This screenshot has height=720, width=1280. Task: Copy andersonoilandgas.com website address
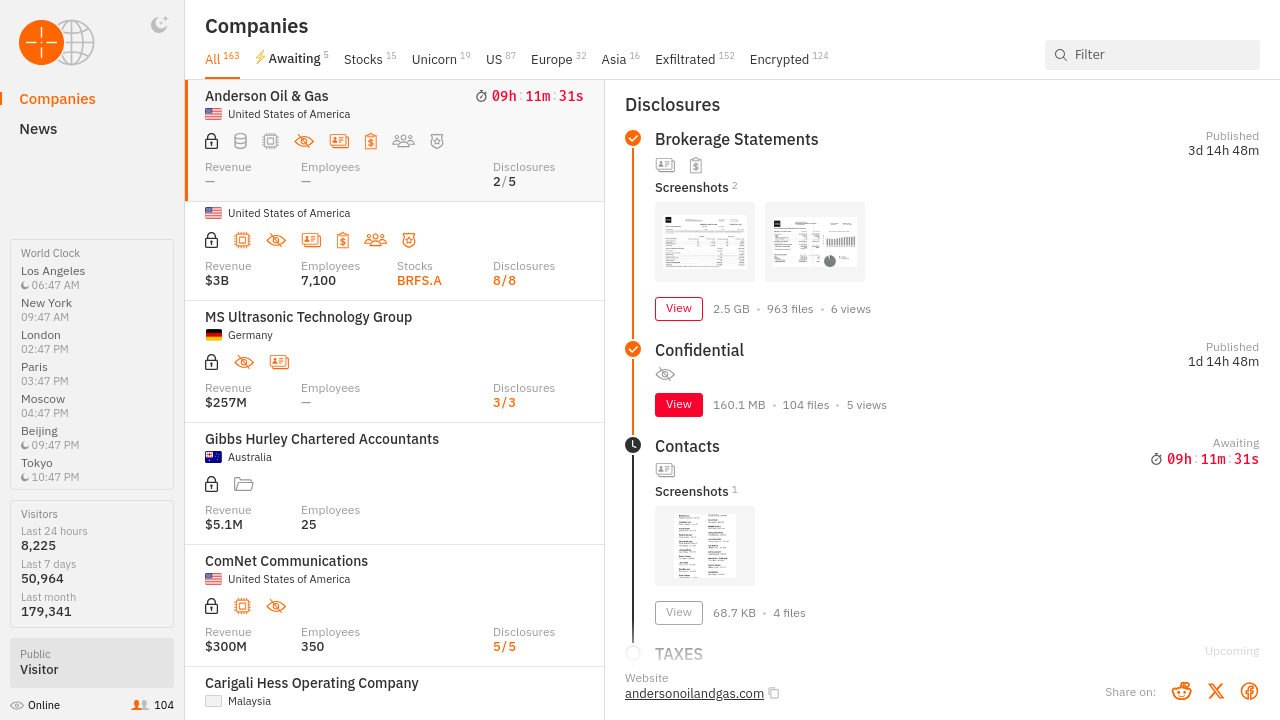click(774, 694)
